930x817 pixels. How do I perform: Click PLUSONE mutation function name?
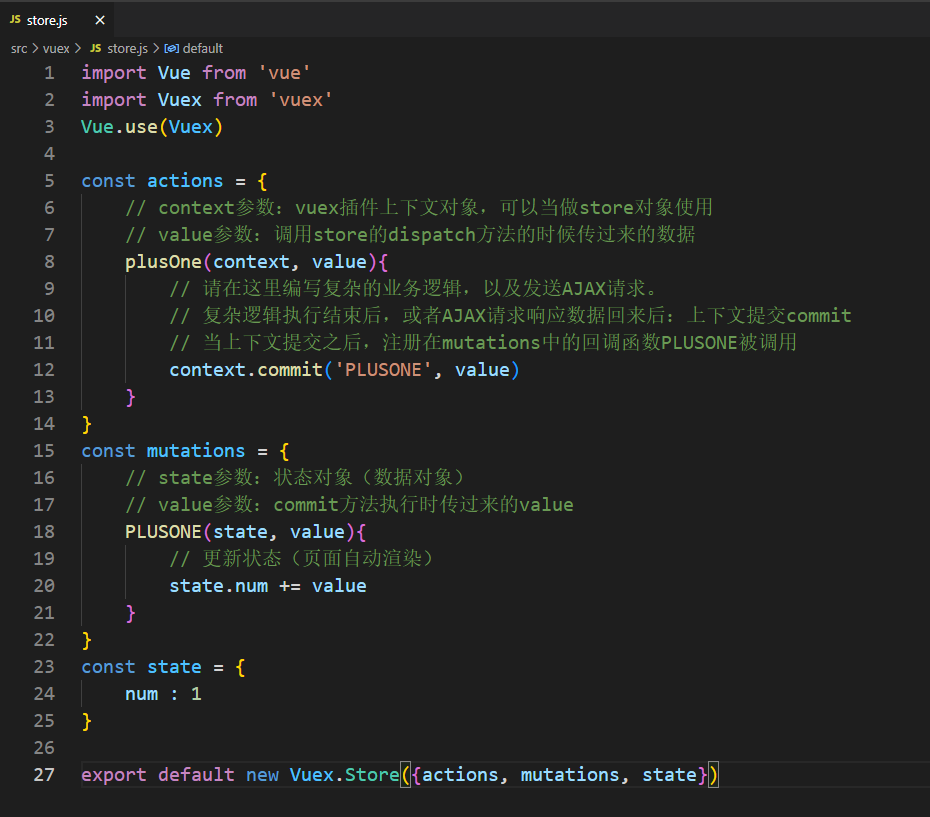click(163, 532)
